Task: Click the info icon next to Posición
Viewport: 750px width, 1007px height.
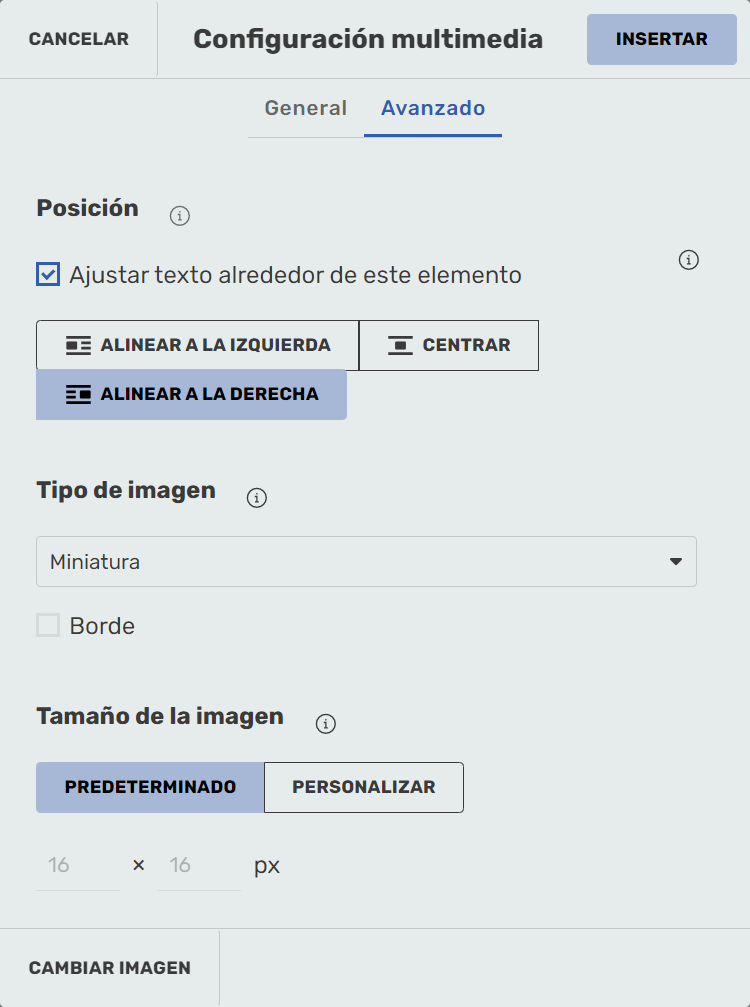Action: (180, 215)
